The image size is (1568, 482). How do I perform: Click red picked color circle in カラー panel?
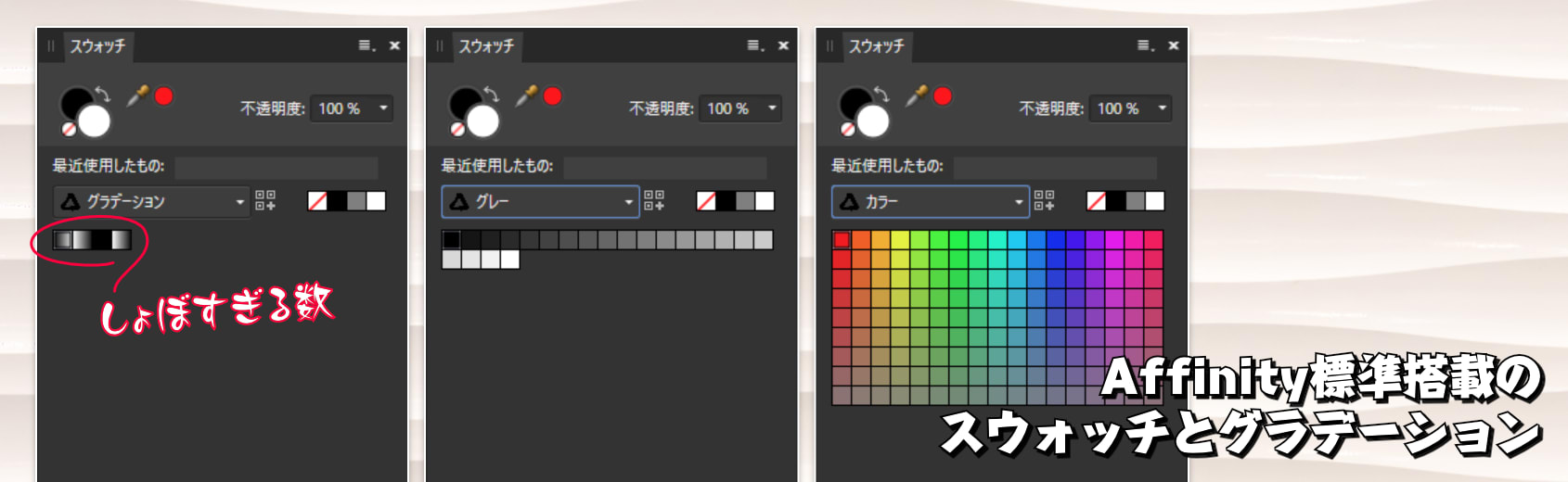tap(943, 95)
